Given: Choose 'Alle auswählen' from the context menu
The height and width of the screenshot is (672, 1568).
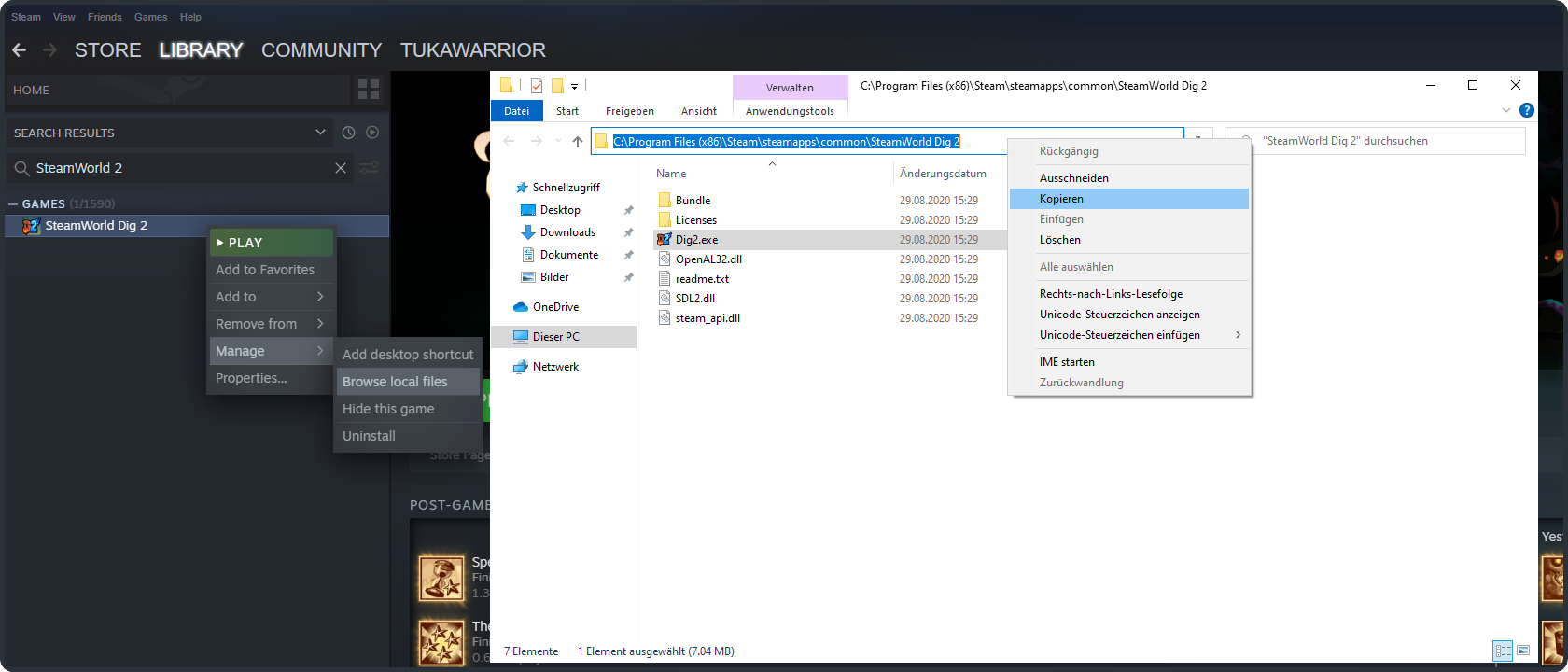Looking at the screenshot, I should pyautogui.click(x=1129, y=267).
